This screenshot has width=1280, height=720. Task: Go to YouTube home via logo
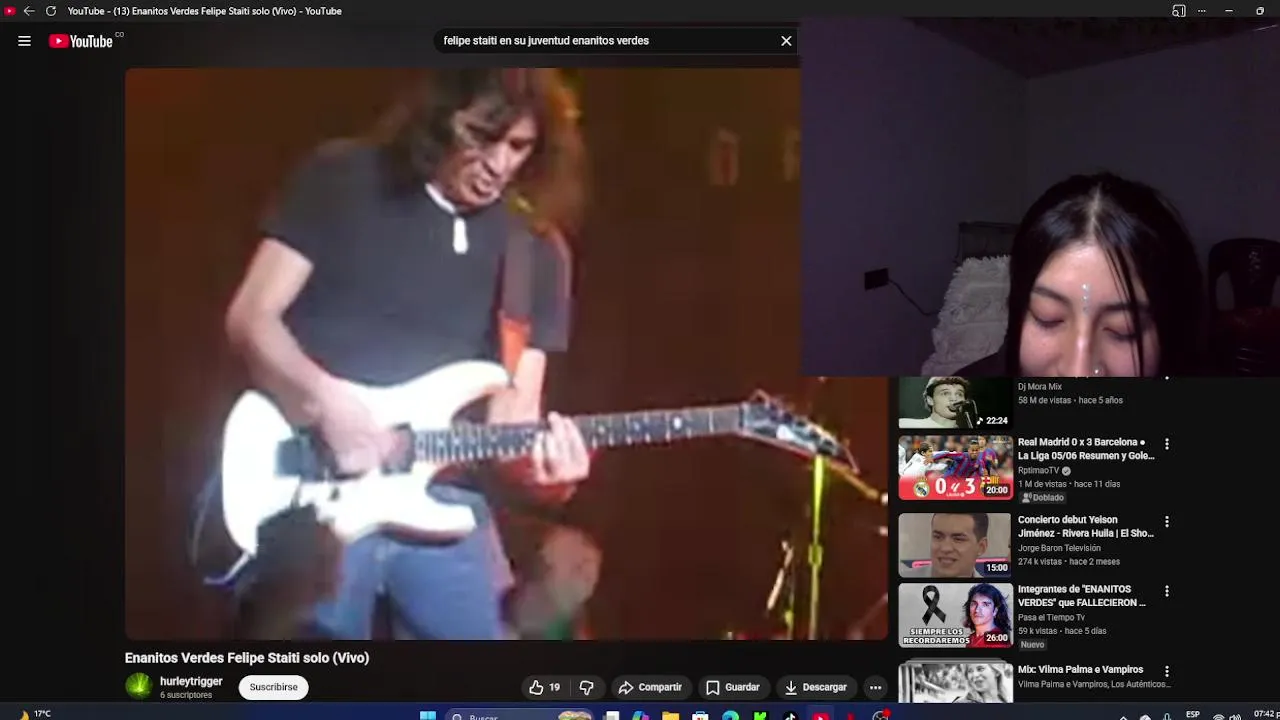click(81, 41)
